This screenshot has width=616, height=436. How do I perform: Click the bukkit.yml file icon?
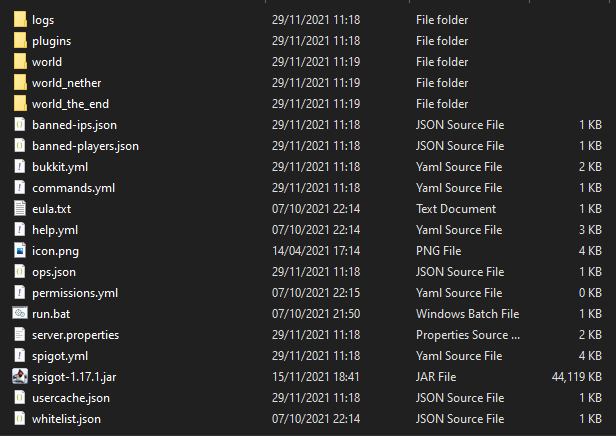click(x=20, y=167)
